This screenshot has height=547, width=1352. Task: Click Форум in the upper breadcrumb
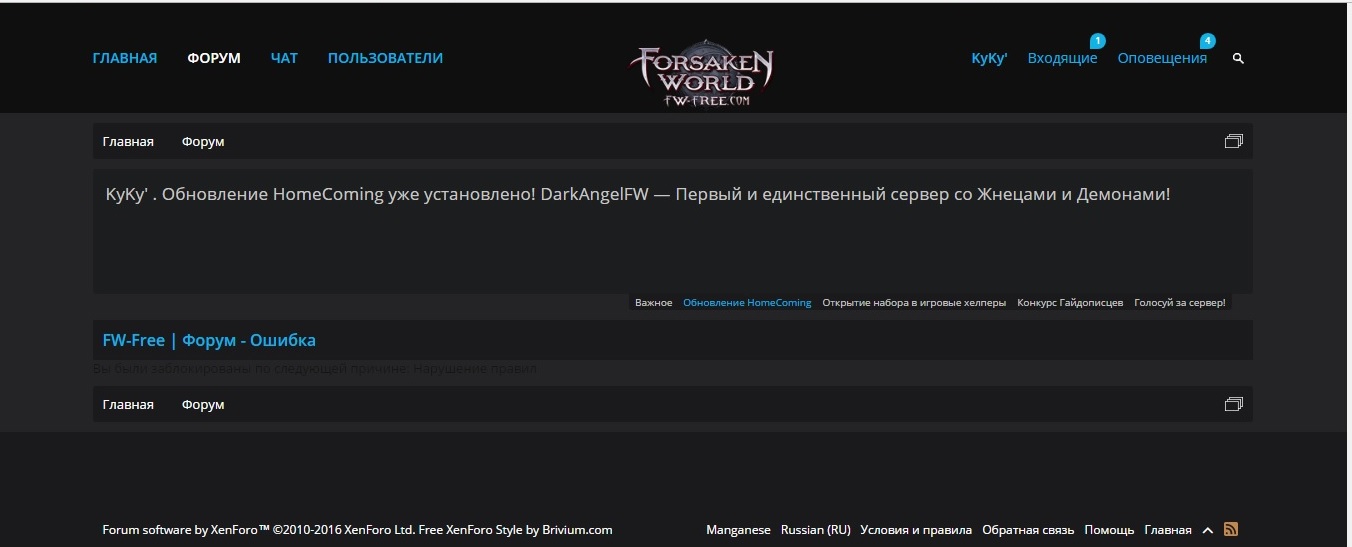coord(203,141)
